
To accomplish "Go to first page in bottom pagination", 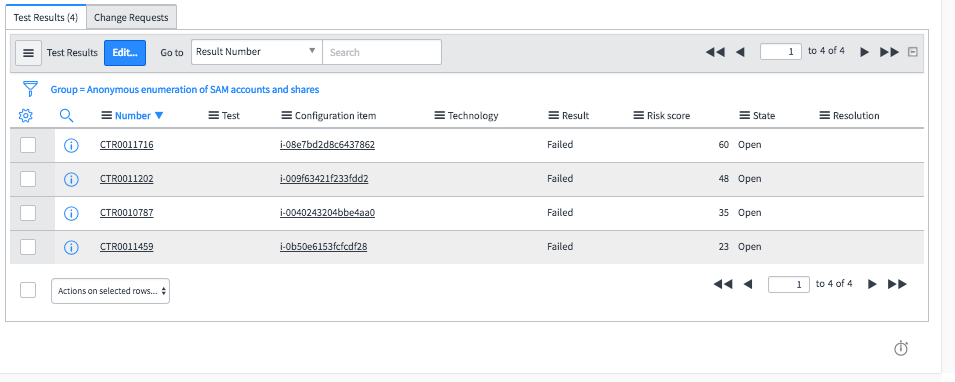I will click(723, 284).
